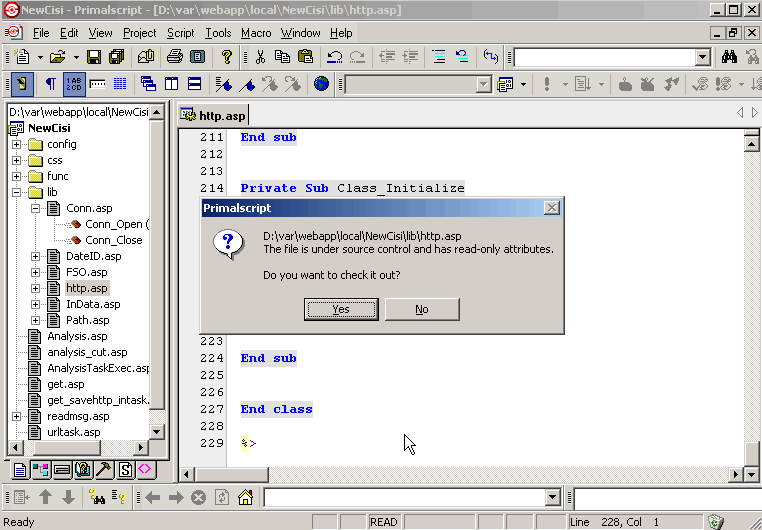Toggle the line numbers 1AB 2CD icon
762x530 pixels.
pyautogui.click(x=74, y=84)
